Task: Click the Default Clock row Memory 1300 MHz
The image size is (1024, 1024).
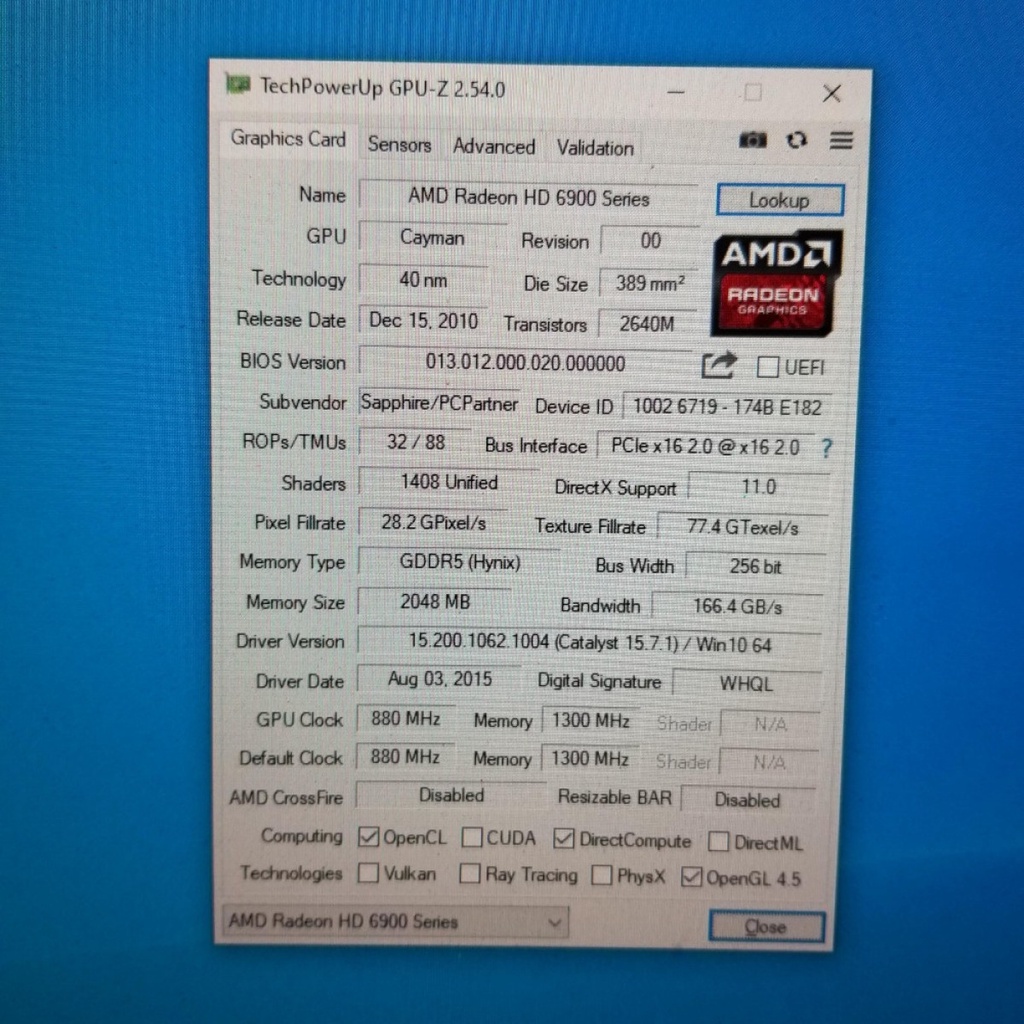Action: point(590,759)
